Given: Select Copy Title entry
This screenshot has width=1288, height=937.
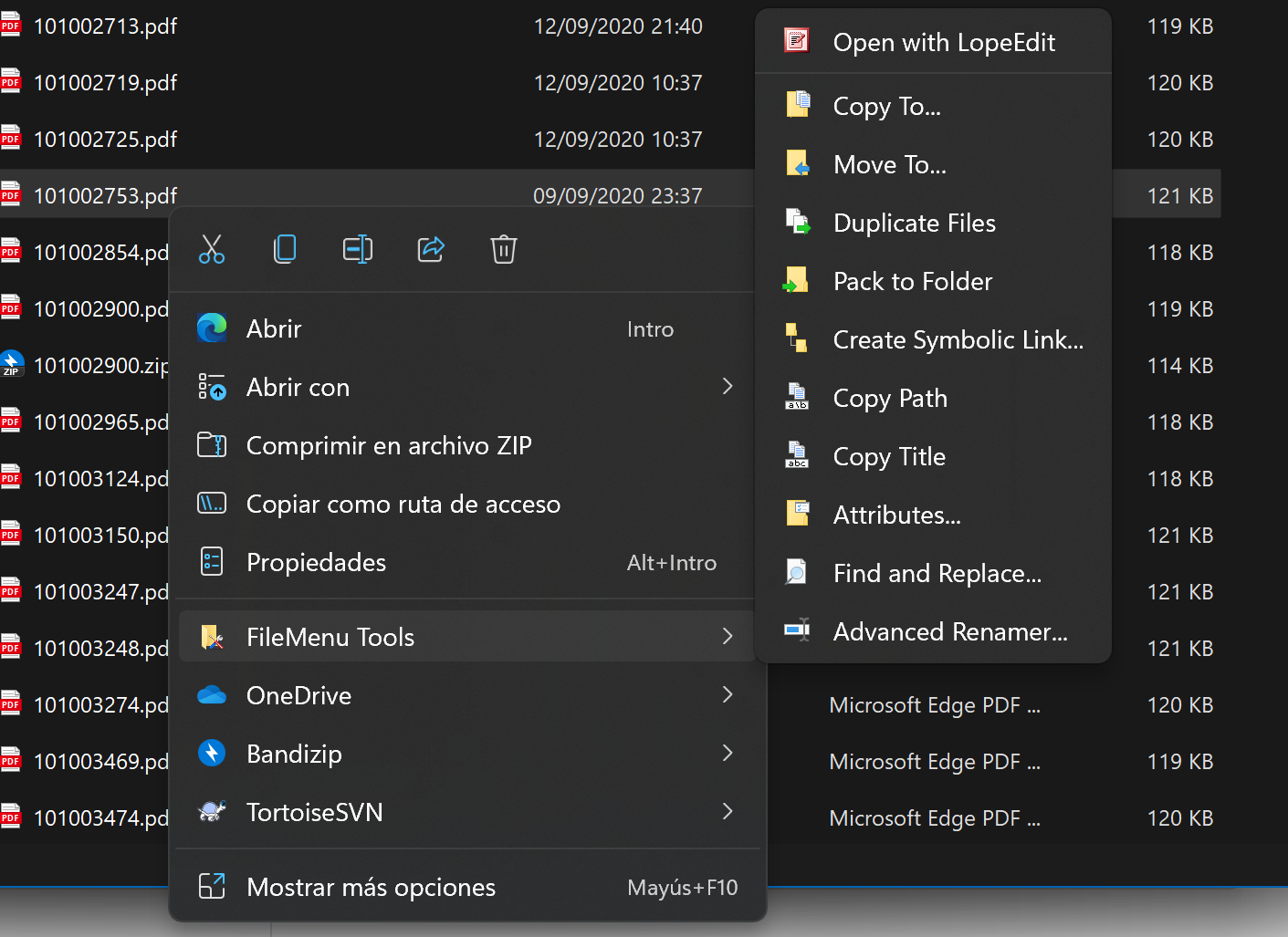Looking at the screenshot, I should pos(933,456).
